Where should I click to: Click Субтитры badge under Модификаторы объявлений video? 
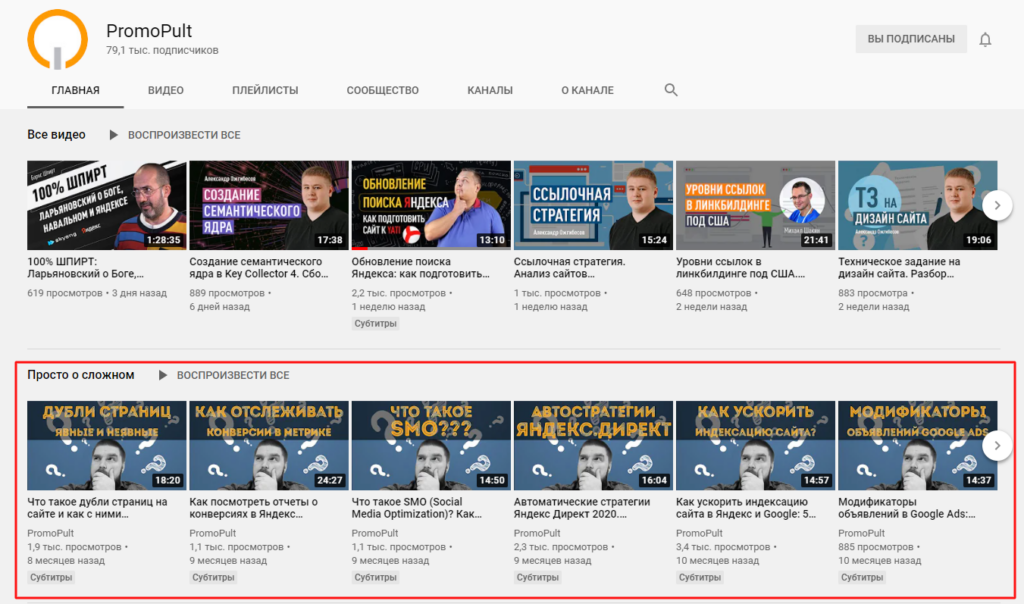pyautogui.click(x=862, y=577)
